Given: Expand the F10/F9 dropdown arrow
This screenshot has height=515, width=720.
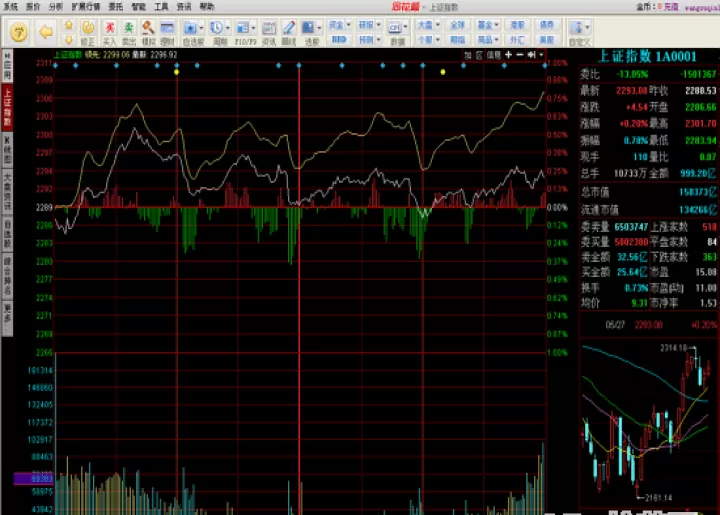Looking at the screenshot, I should pyautogui.click(x=253, y=28).
